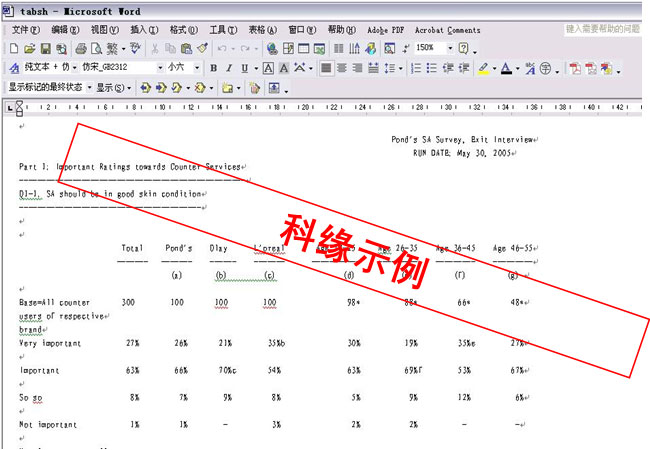Open 显示标记的最终状态 review view dropdown
The height and width of the screenshot is (450, 650).
(90, 87)
